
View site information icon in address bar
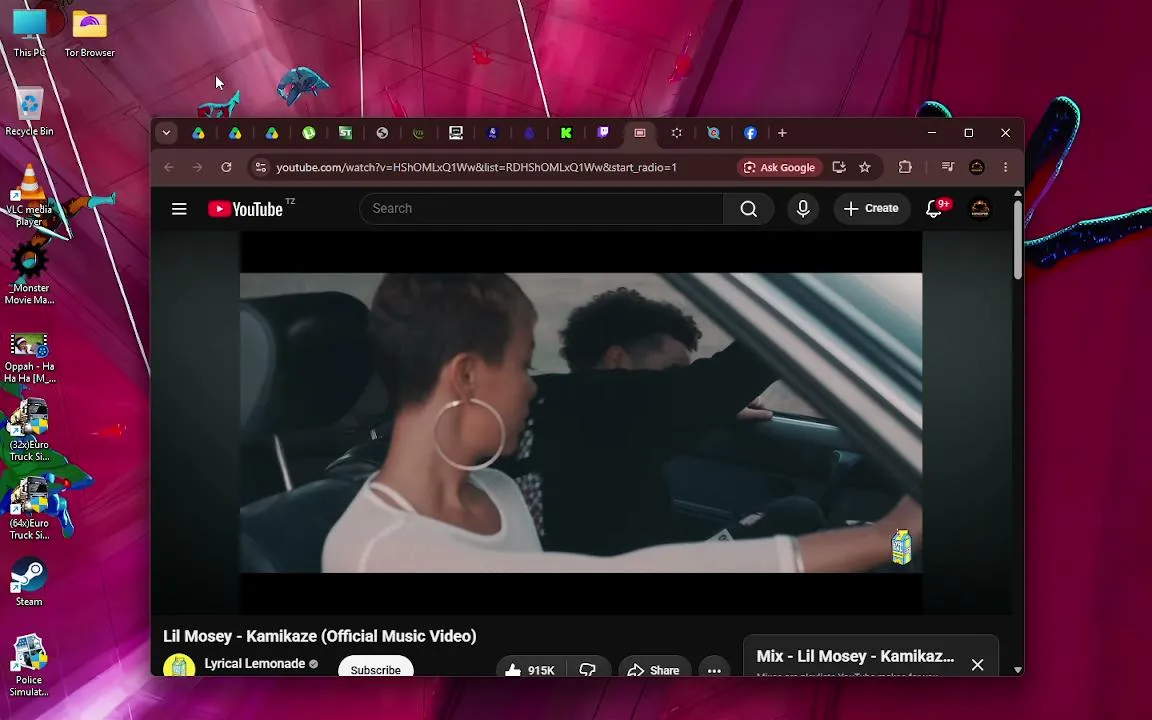click(x=261, y=168)
